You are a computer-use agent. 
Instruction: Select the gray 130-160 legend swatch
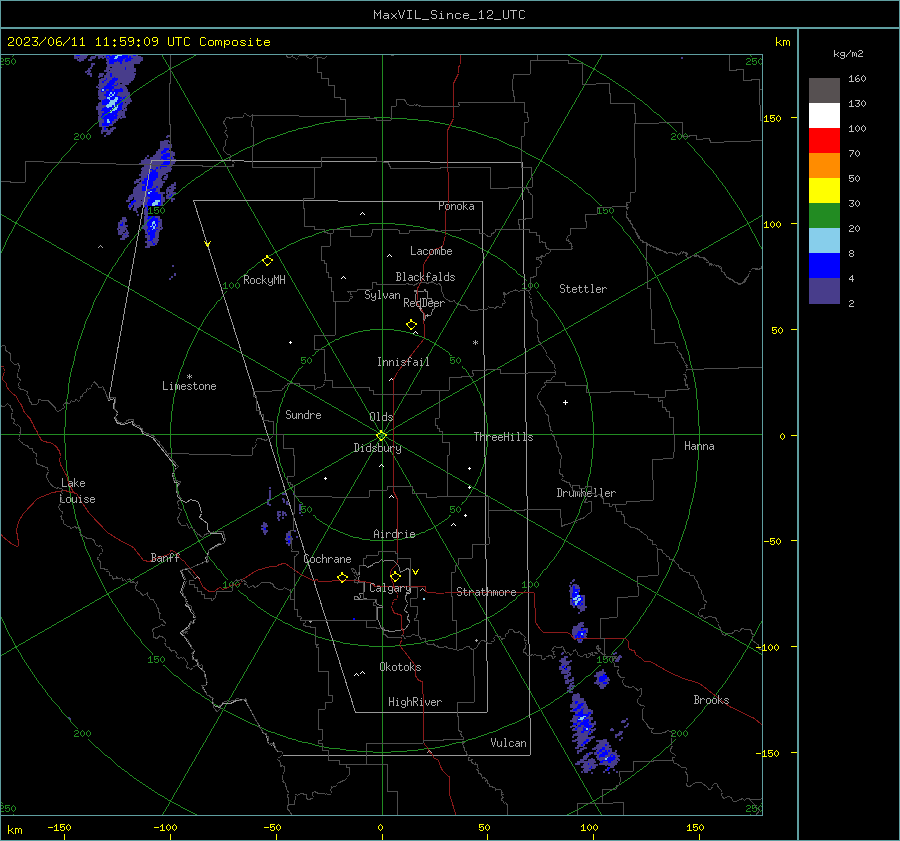click(x=824, y=90)
